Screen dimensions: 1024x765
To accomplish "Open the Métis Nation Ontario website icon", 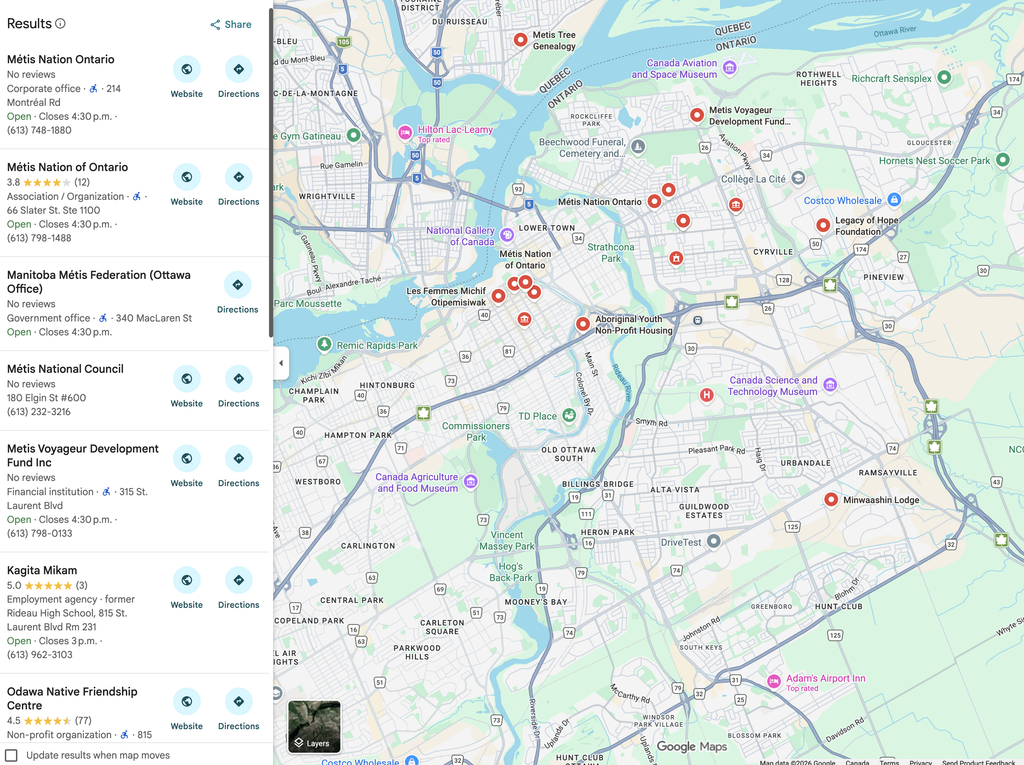I will [x=187, y=69].
